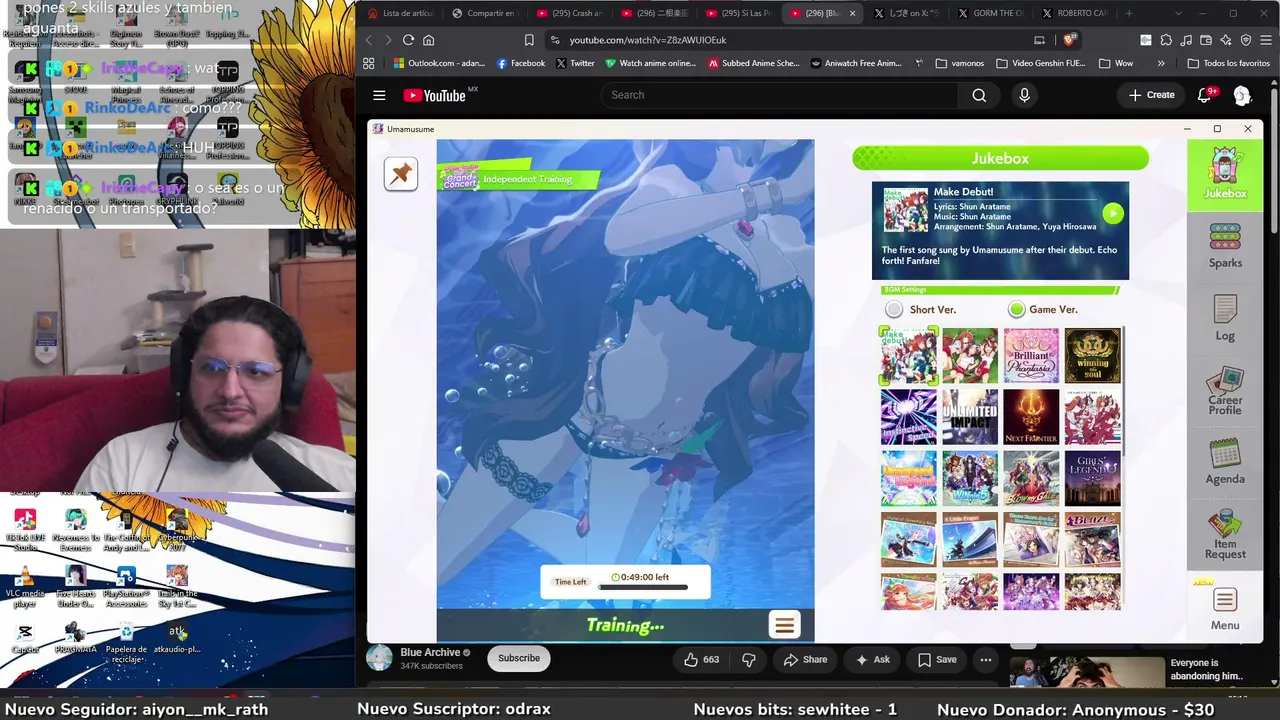This screenshot has height=720, width=1280.
Task: Go to the browser home page
Action: [429, 40]
